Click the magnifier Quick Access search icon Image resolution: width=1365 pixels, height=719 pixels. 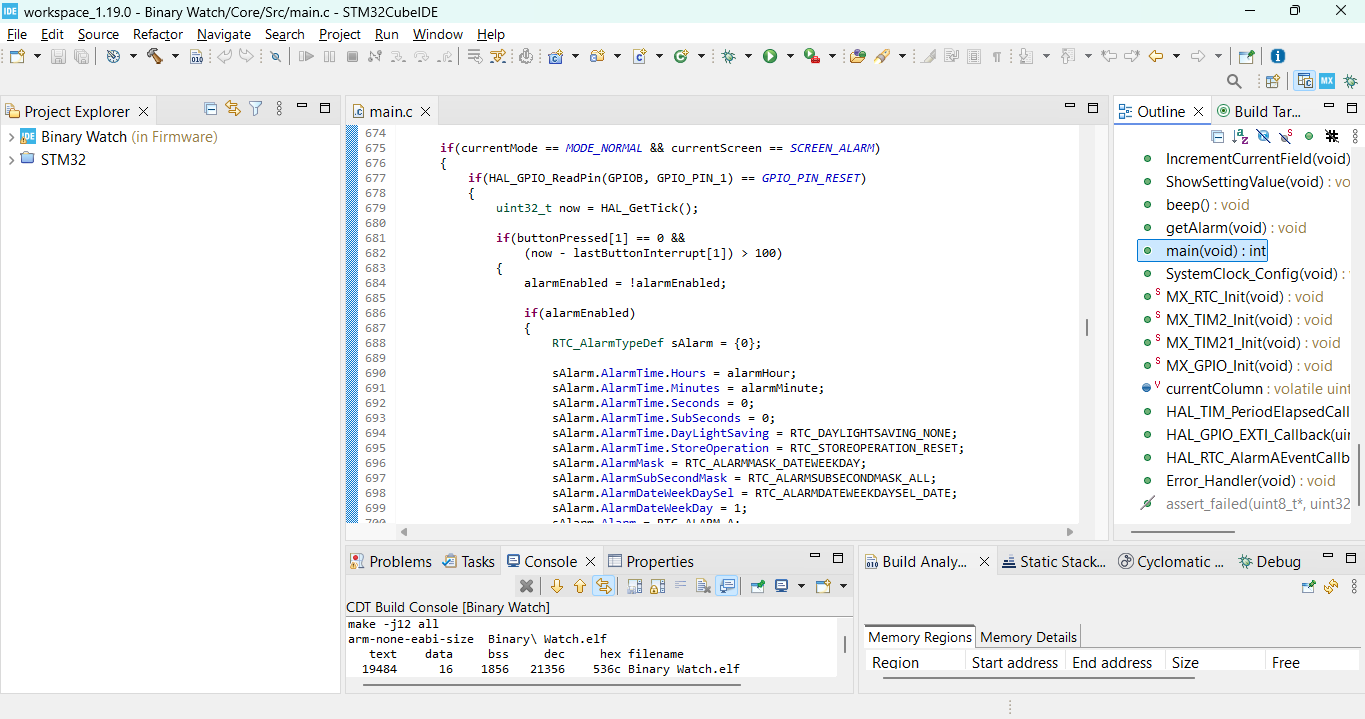point(1234,81)
